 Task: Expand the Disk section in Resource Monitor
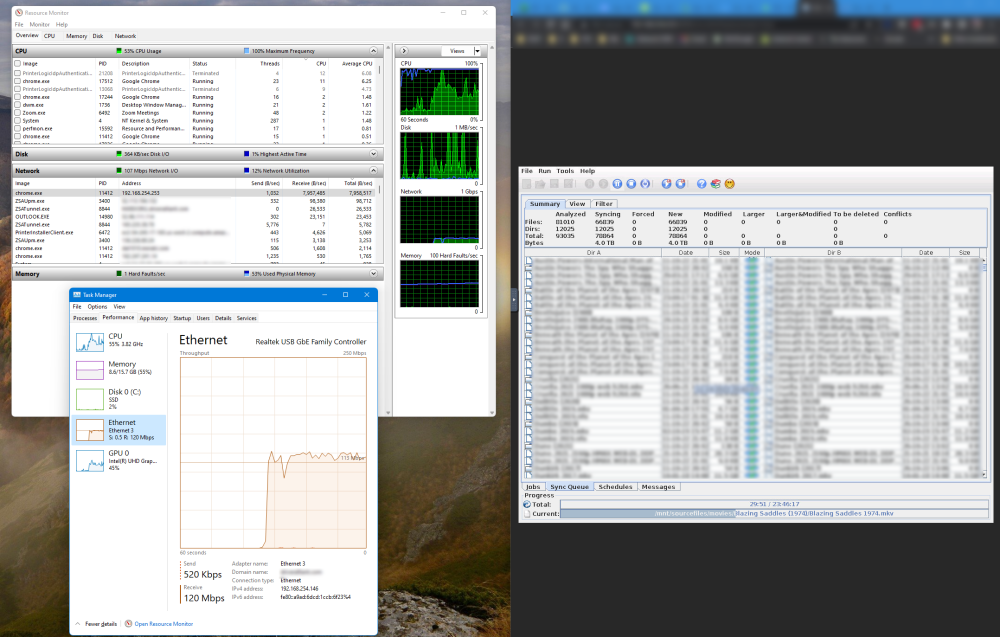click(x=373, y=154)
